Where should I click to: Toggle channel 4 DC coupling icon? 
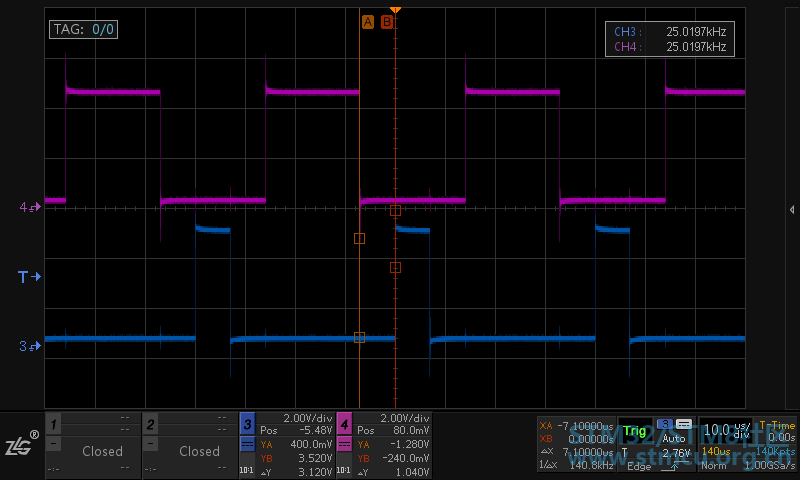(344, 444)
